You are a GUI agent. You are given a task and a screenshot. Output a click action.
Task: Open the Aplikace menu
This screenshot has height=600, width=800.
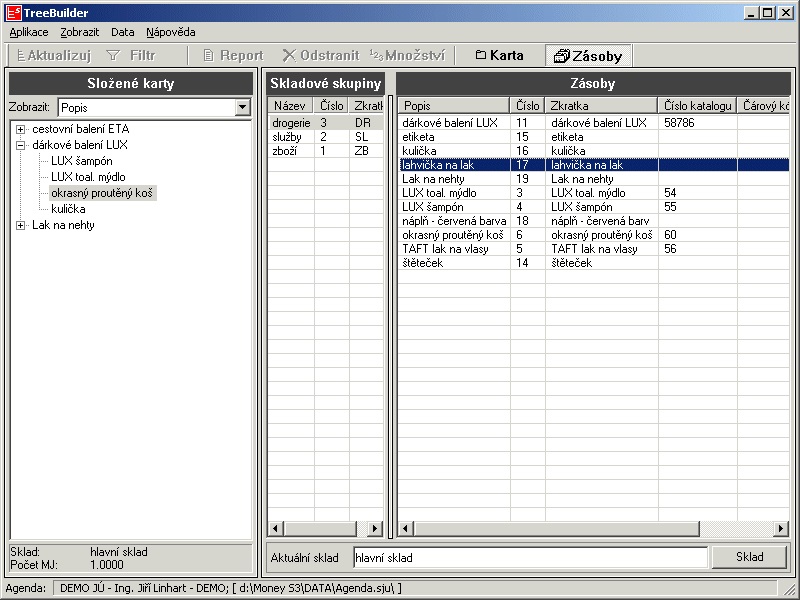29,32
